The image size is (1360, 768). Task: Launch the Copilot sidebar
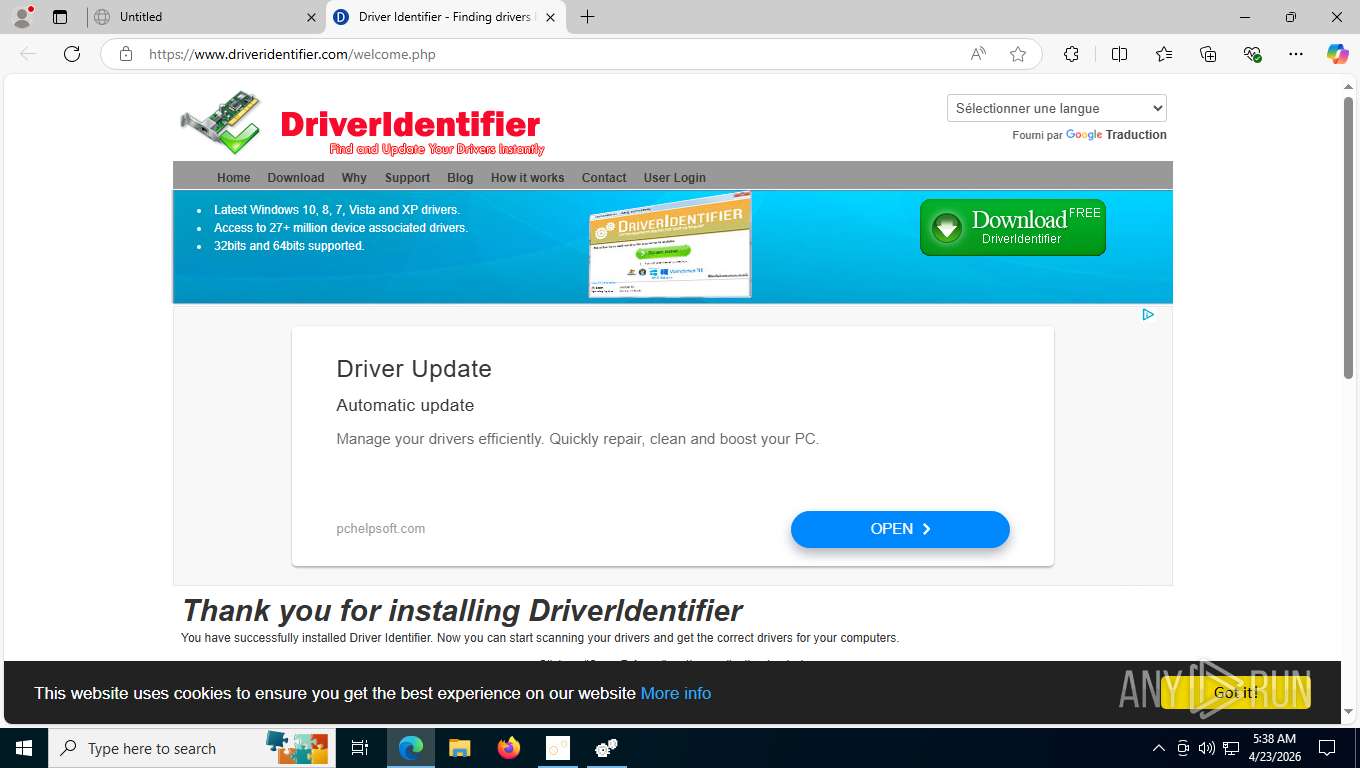1337,54
